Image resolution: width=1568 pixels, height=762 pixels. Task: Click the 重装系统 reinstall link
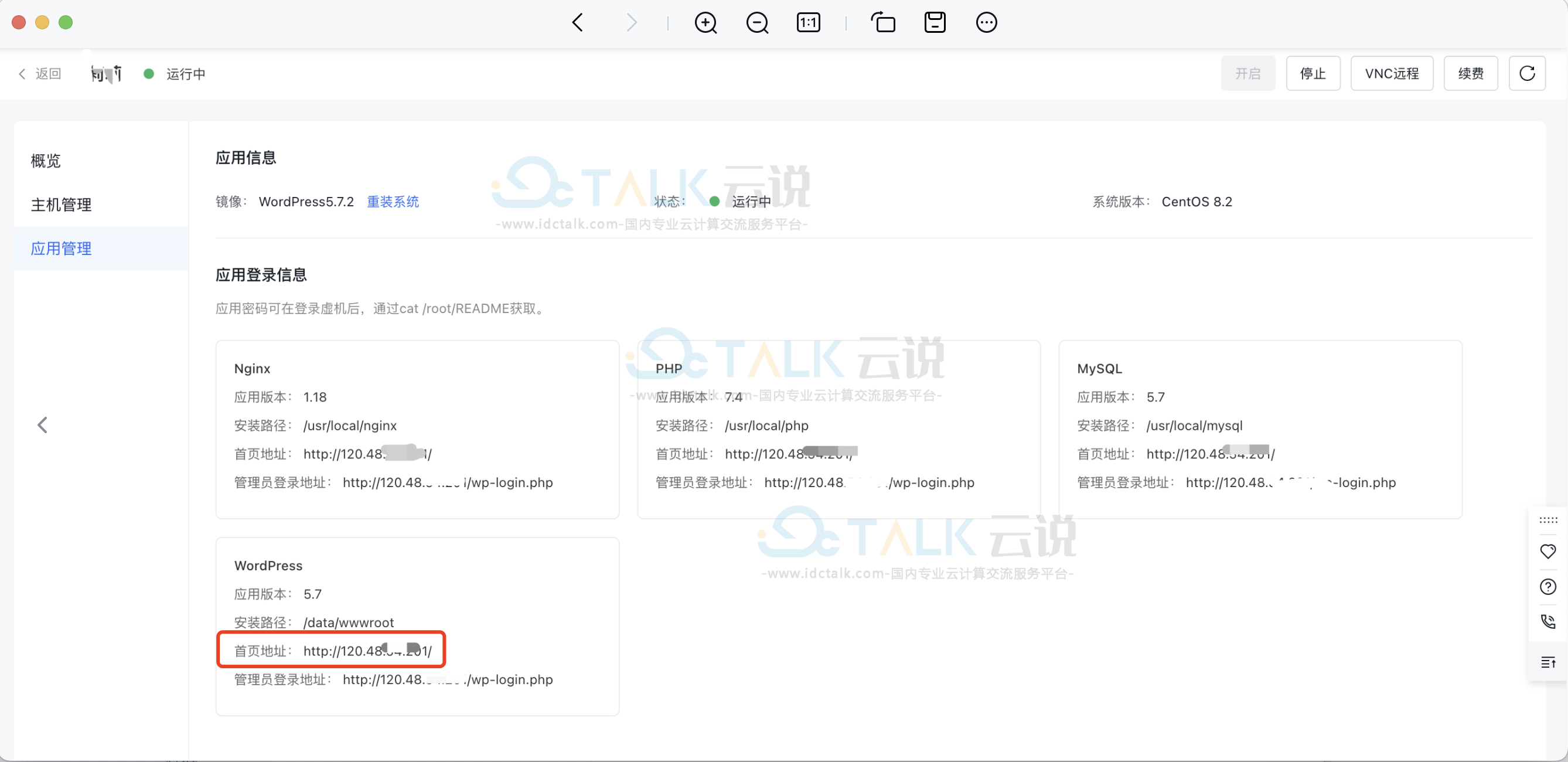tap(393, 202)
